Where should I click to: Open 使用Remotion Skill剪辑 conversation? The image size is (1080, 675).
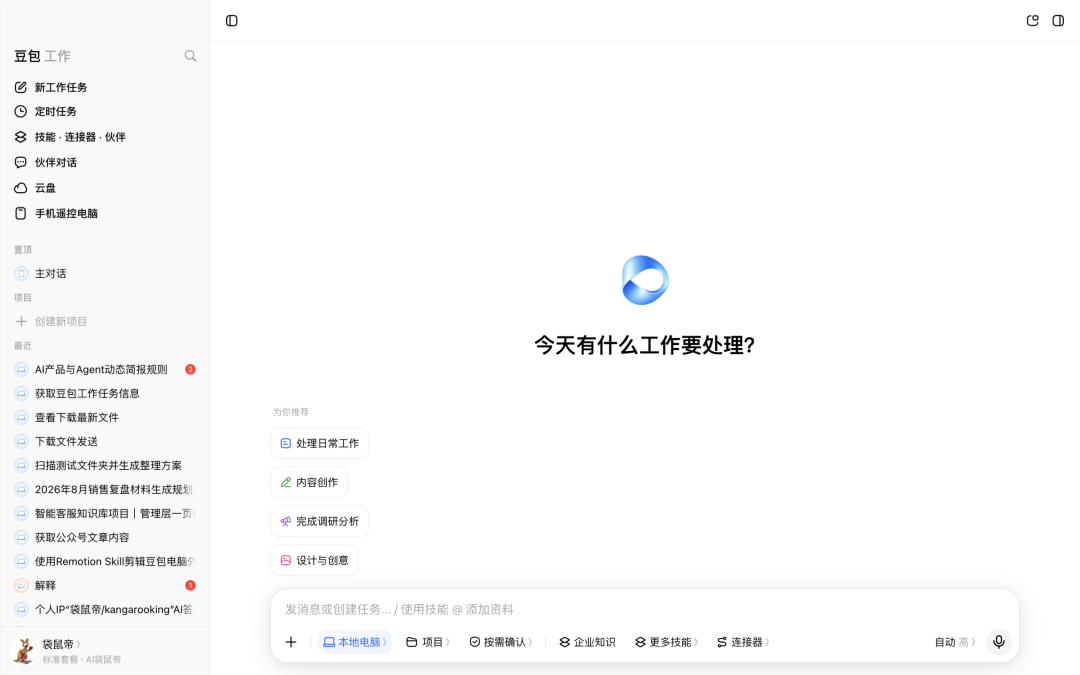[105, 561]
